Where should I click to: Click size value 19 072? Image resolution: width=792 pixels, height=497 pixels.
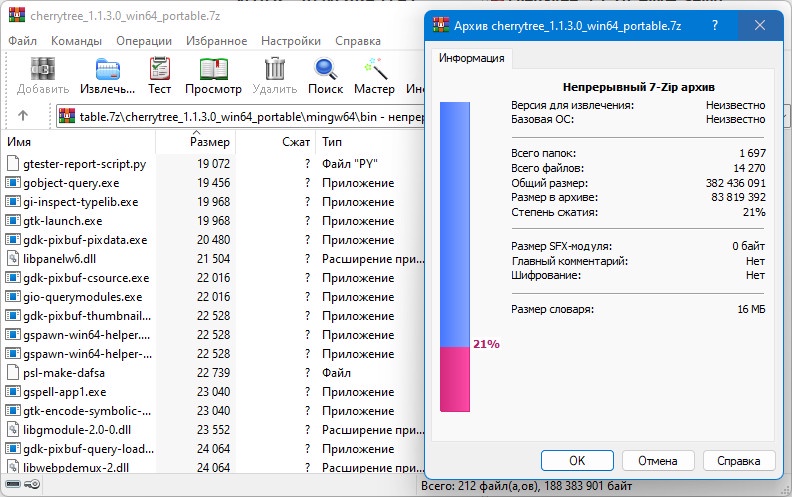click(213, 164)
